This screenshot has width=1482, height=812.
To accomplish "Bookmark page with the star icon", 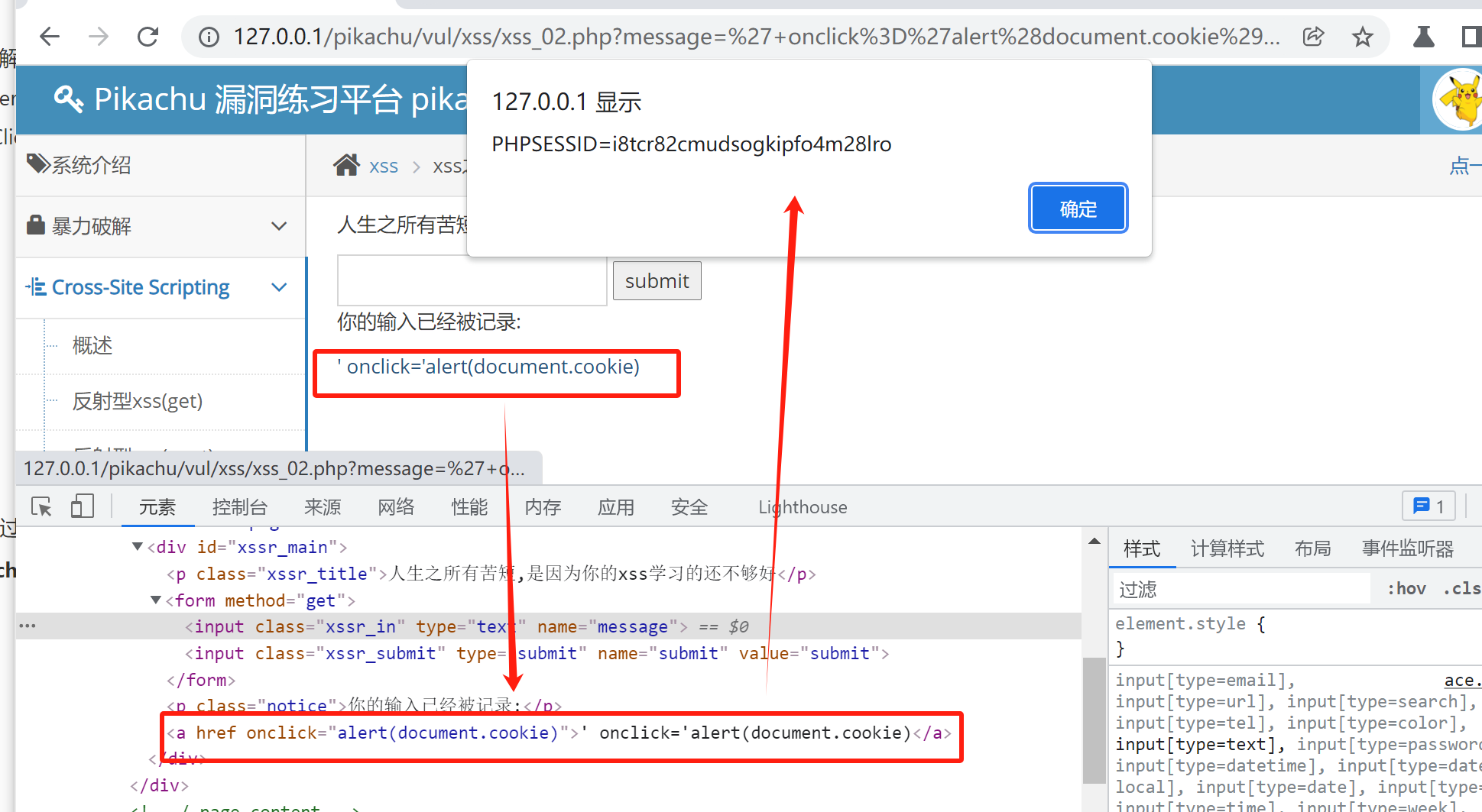I will 1362,37.
